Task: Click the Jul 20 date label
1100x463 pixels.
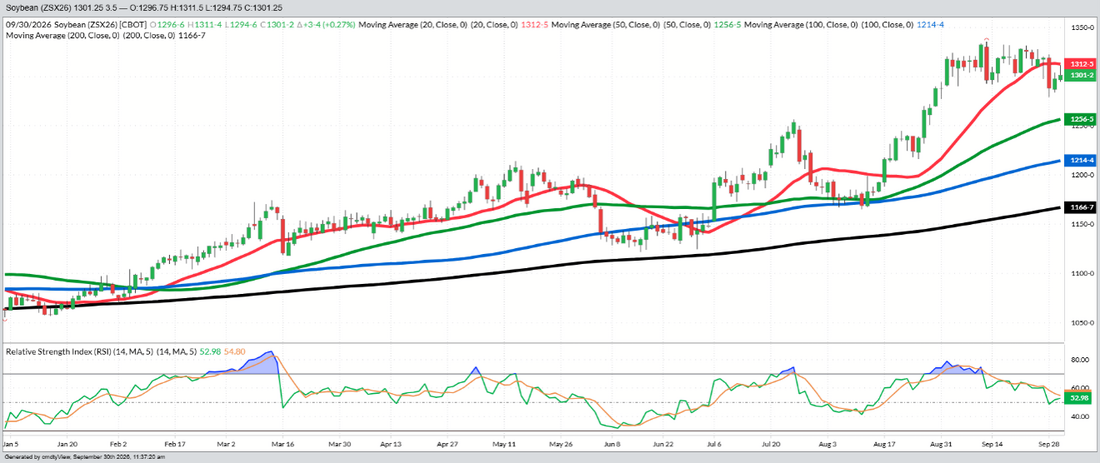Action: point(770,444)
